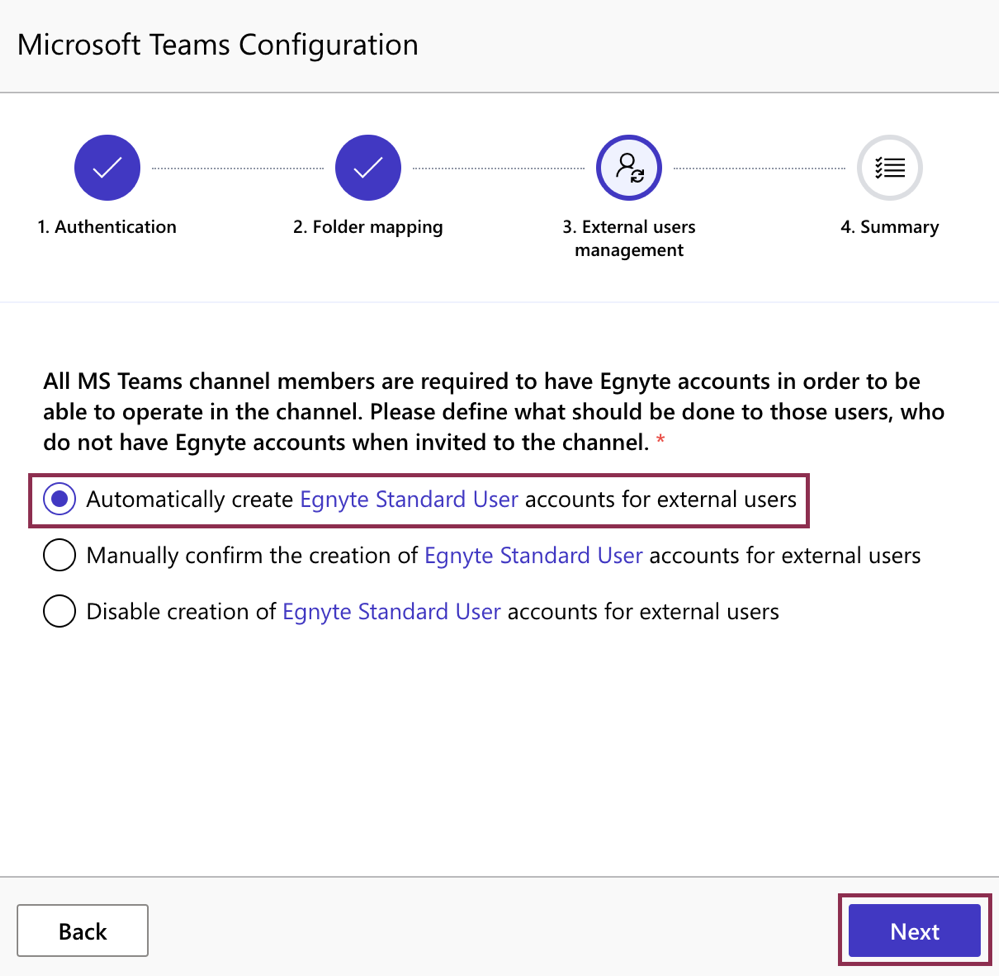Open Egnyte Standard User link in Manually confirm option
Viewport: 999px width, 976px height.
click(x=533, y=555)
